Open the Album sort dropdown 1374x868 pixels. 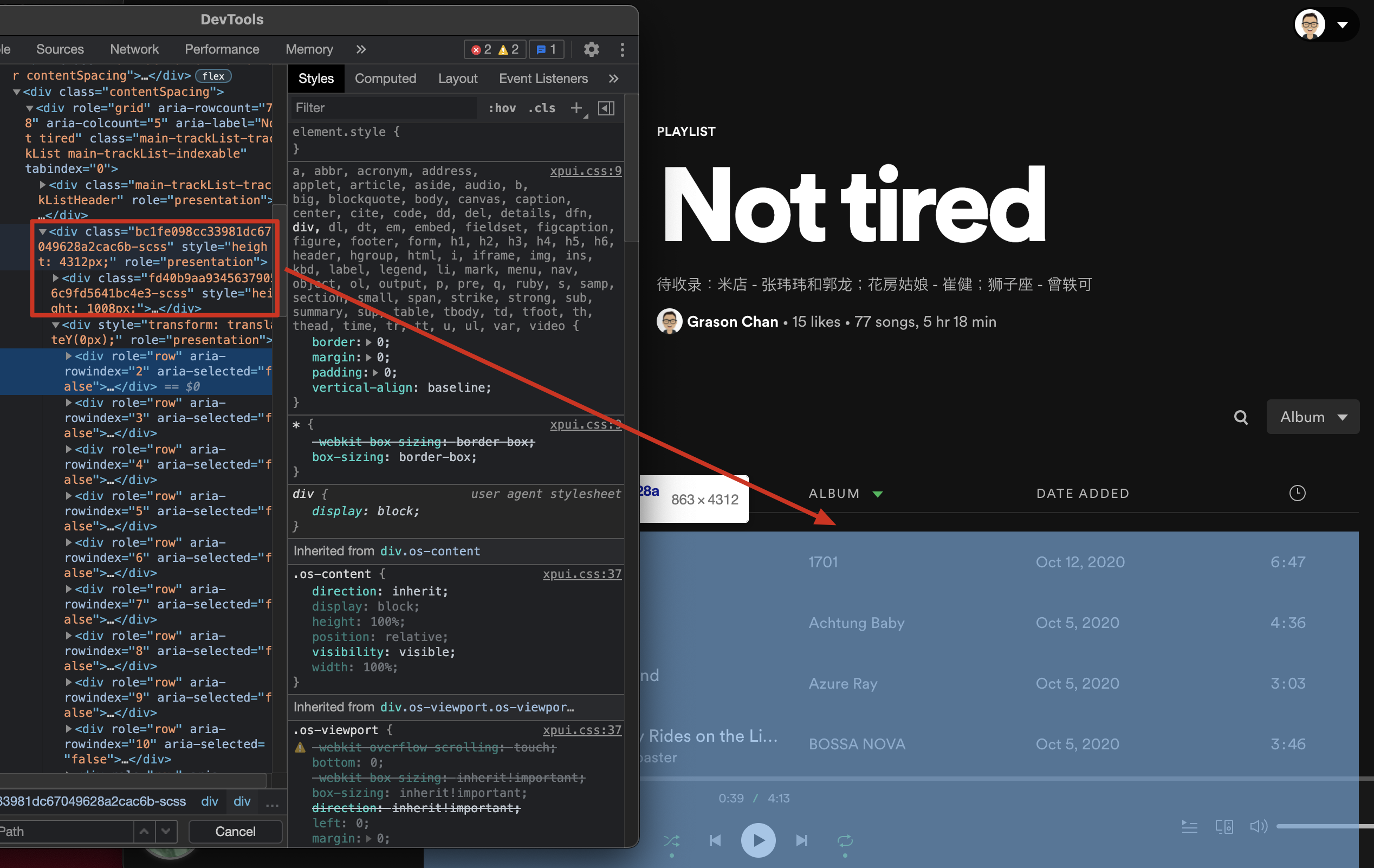click(x=1312, y=417)
